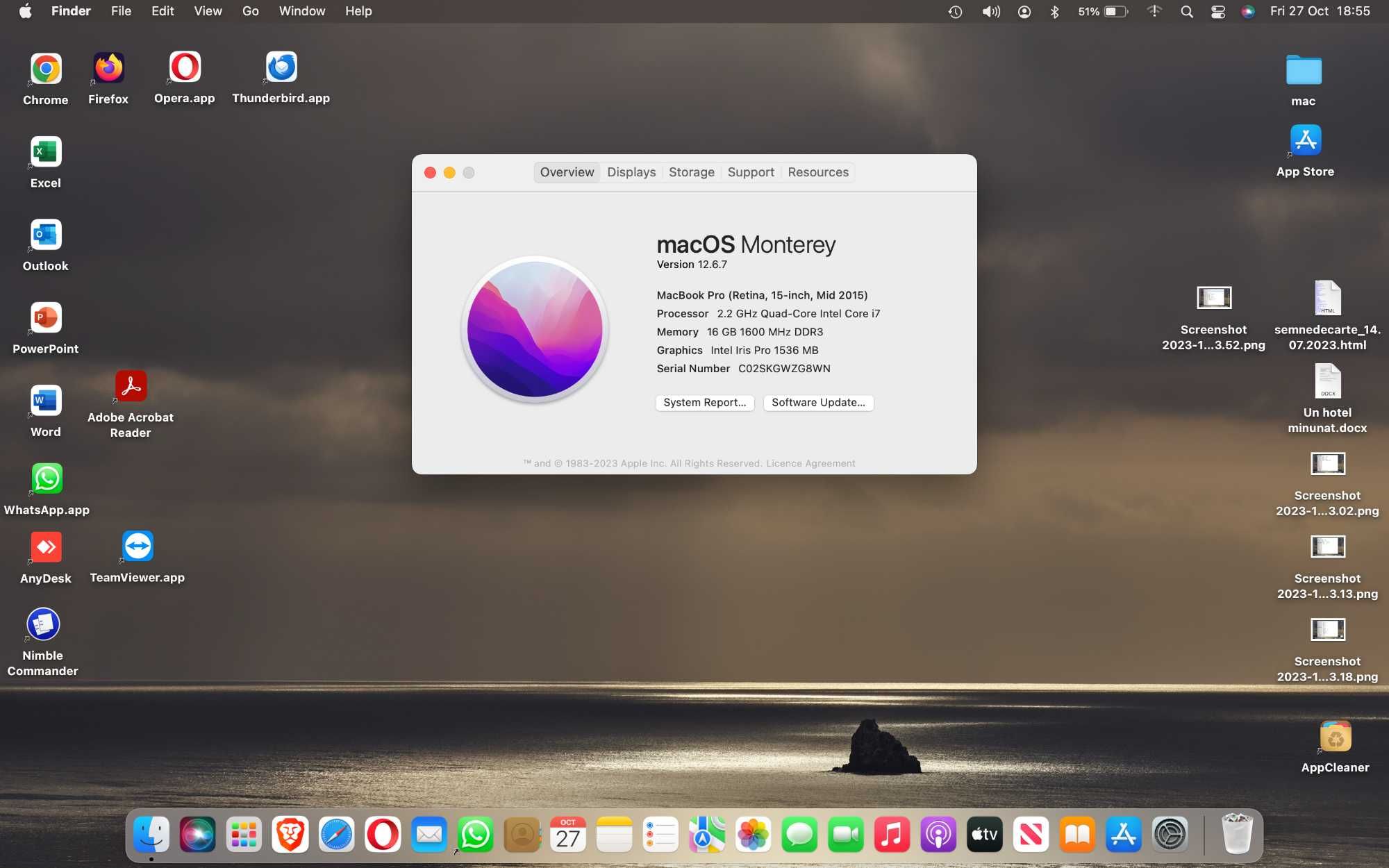Screen dimensions: 1389x868
Task: Open News from the Dock
Action: [1031, 834]
